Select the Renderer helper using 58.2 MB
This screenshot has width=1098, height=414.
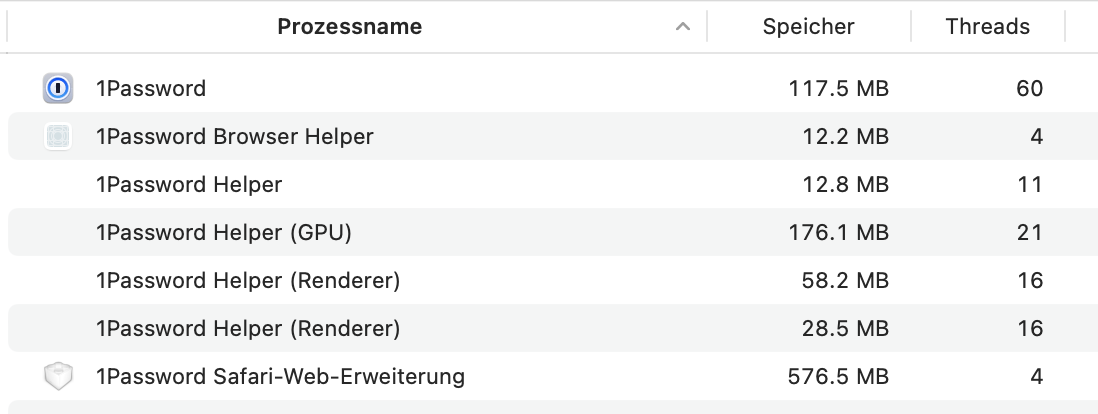[x=248, y=281]
